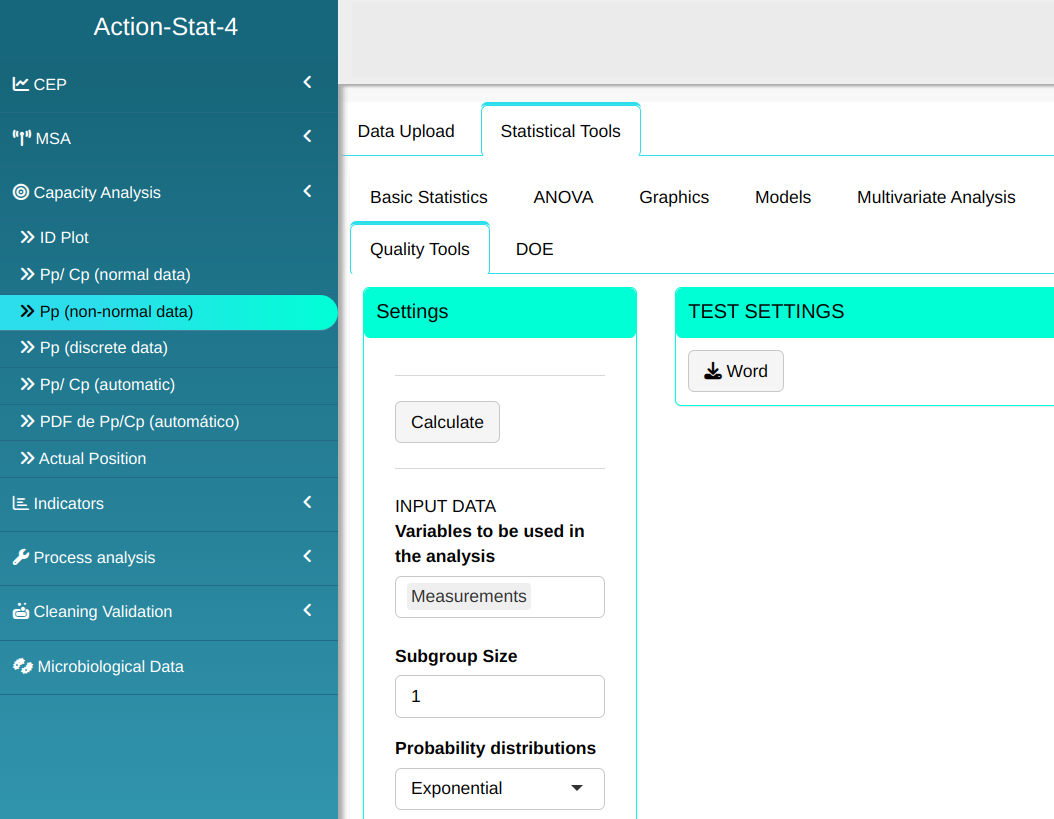Collapse the Capacity Analysis section chevron
The image size is (1054, 819).
pos(307,191)
